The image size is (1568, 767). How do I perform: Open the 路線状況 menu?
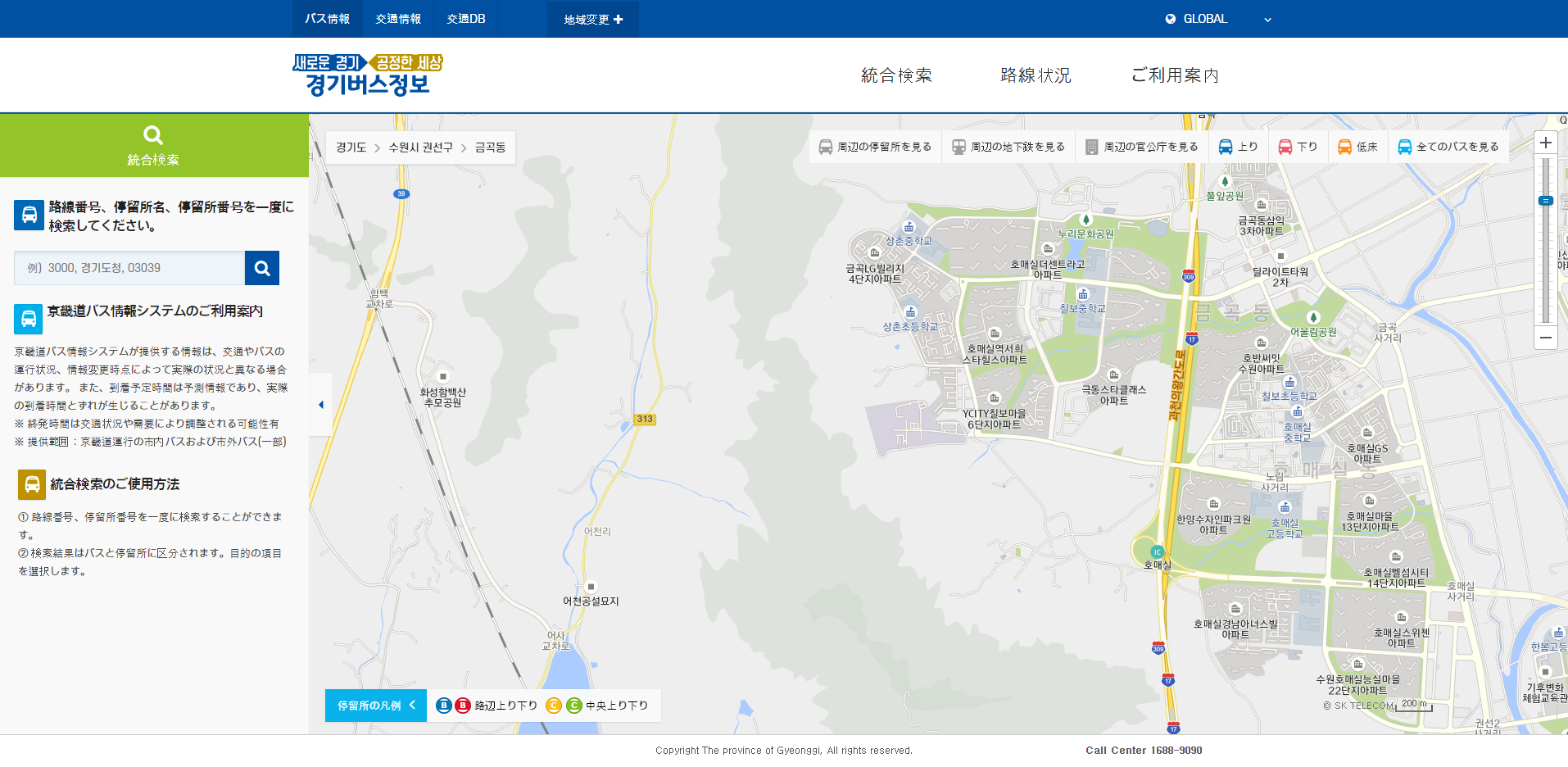pos(1036,75)
